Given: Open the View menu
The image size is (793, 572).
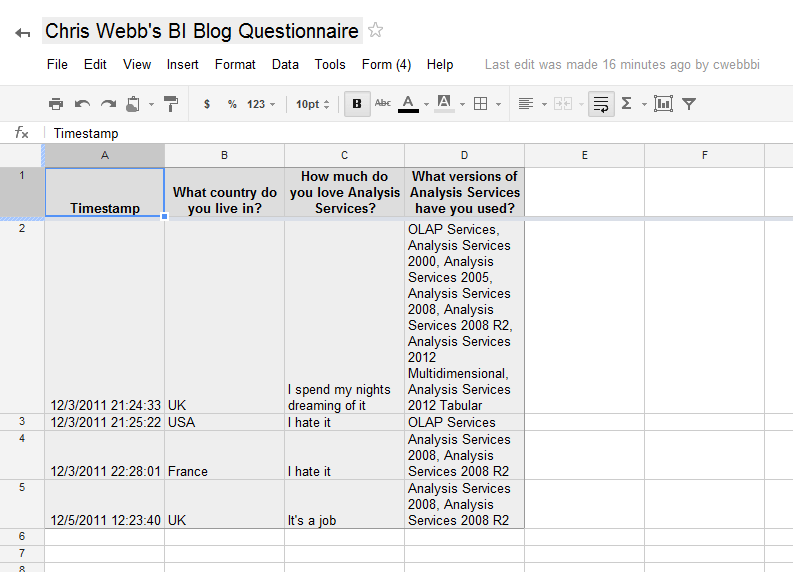Looking at the screenshot, I should pyautogui.click(x=137, y=65).
